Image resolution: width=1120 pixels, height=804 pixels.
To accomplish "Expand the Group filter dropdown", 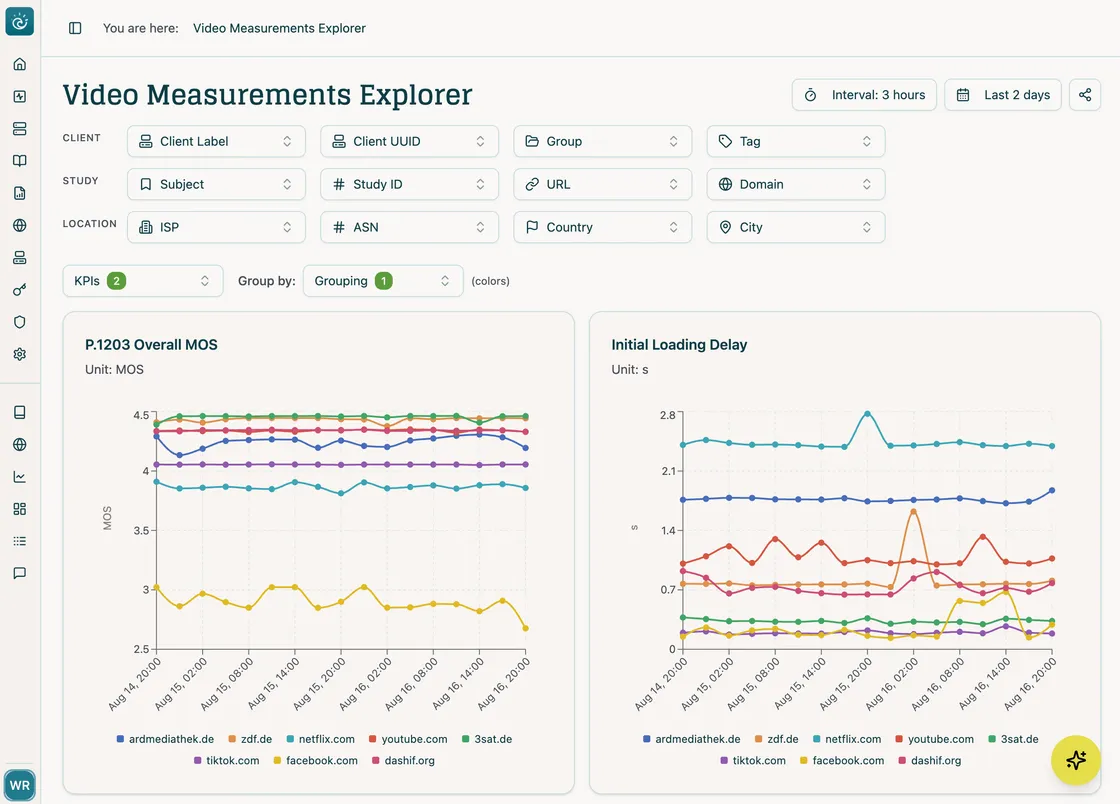I will click(x=602, y=141).
